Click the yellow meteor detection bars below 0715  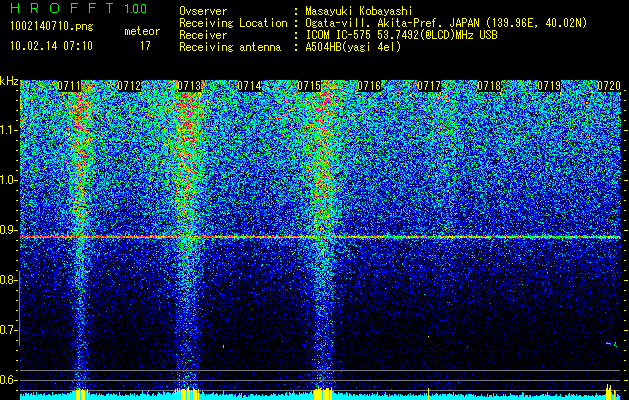coord(323,394)
